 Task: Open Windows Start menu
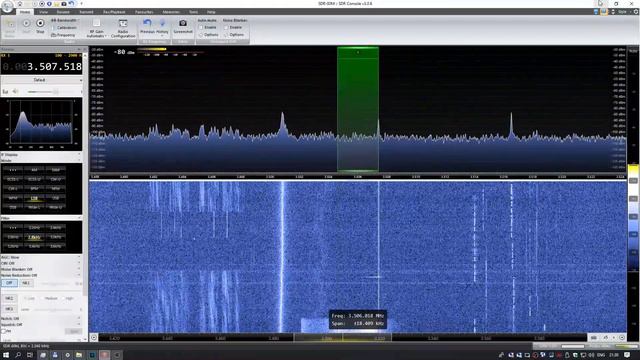tap(6, 355)
